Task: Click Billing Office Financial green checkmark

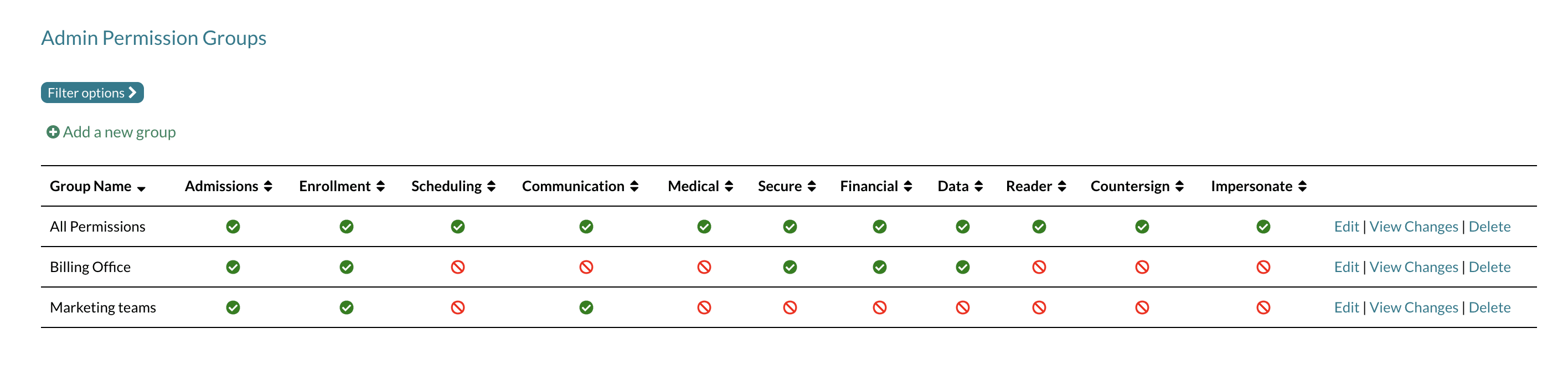Action: [x=880, y=267]
